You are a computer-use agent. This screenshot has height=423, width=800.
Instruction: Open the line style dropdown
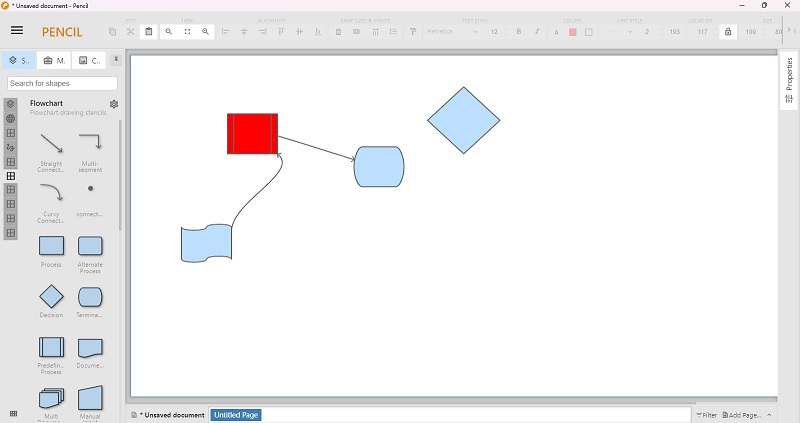click(x=617, y=32)
